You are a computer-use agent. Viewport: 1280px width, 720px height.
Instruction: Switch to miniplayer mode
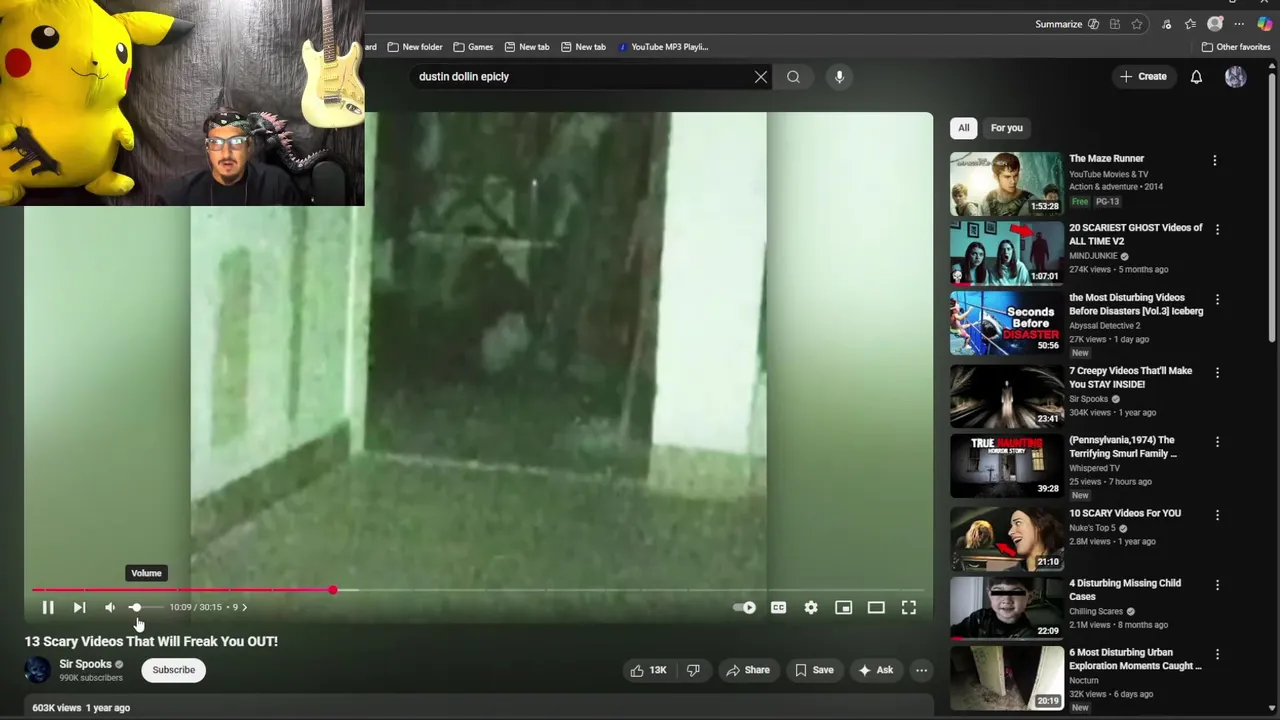[843, 607]
